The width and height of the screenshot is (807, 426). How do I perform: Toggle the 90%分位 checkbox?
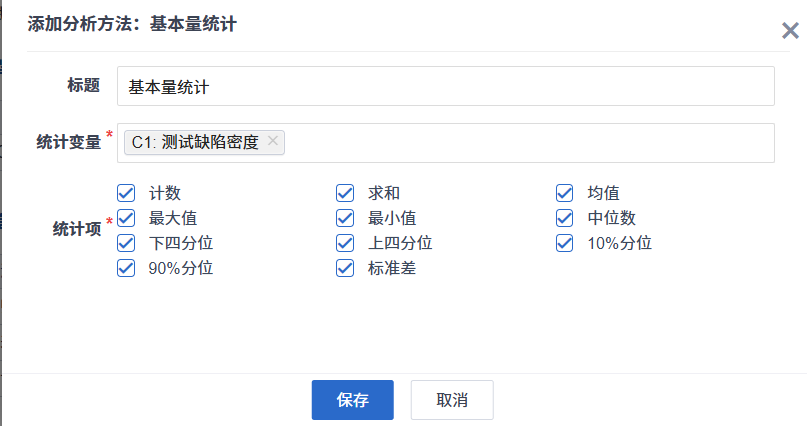pos(126,267)
